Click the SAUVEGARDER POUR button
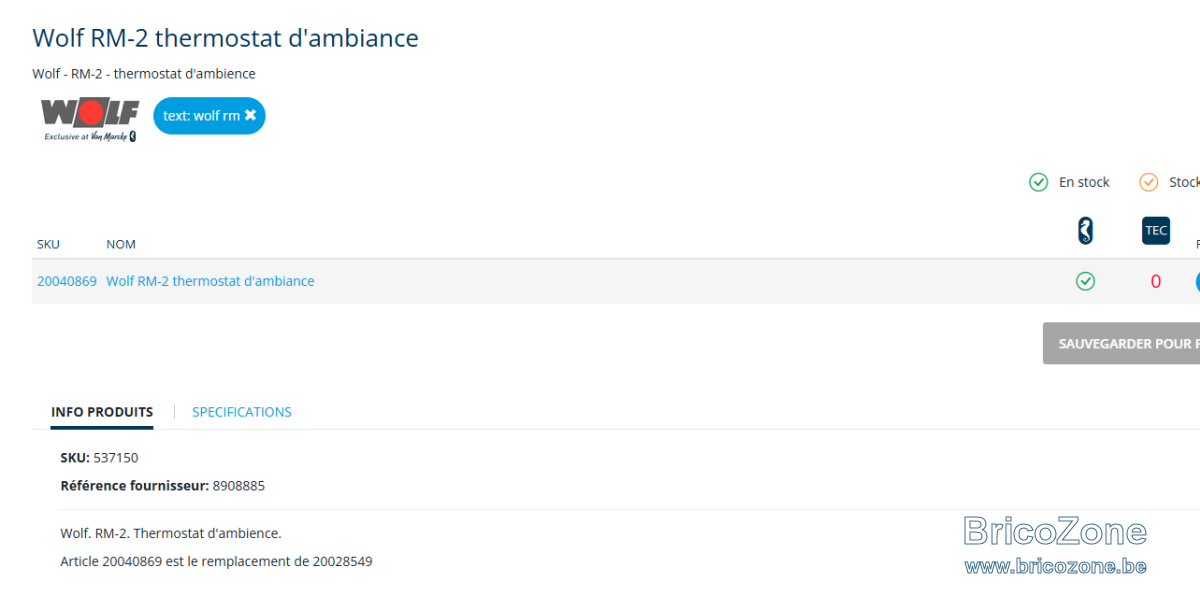Screen dimensions: 1200x610 (1121, 343)
